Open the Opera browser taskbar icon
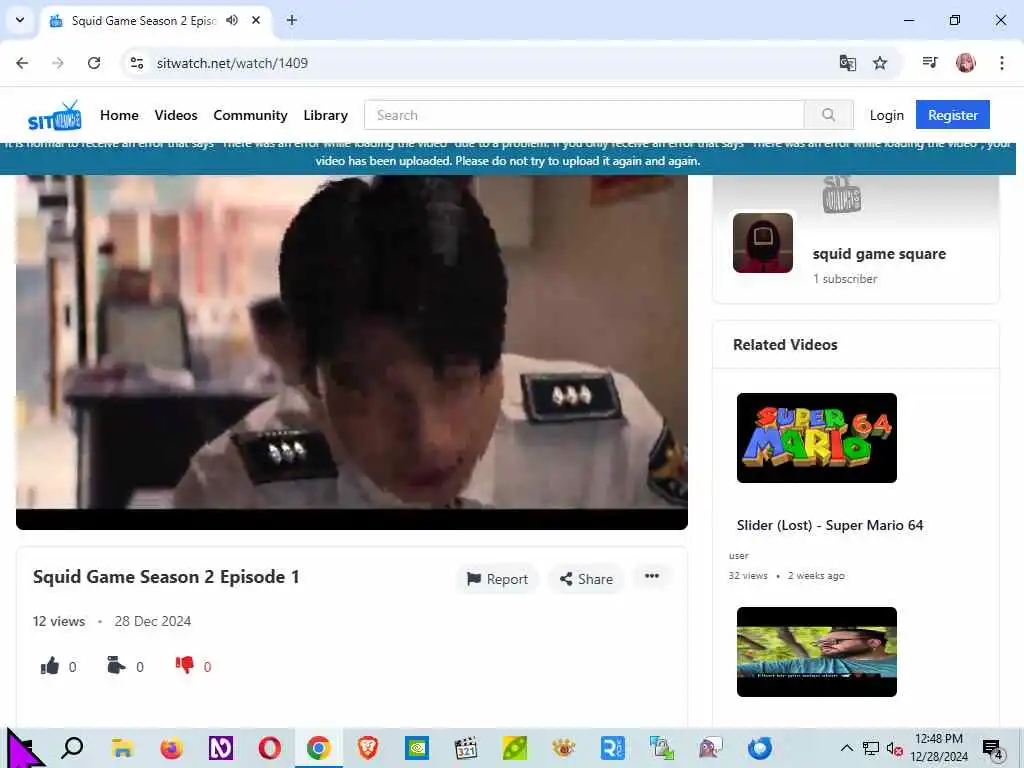This screenshot has width=1024, height=768. point(269,748)
